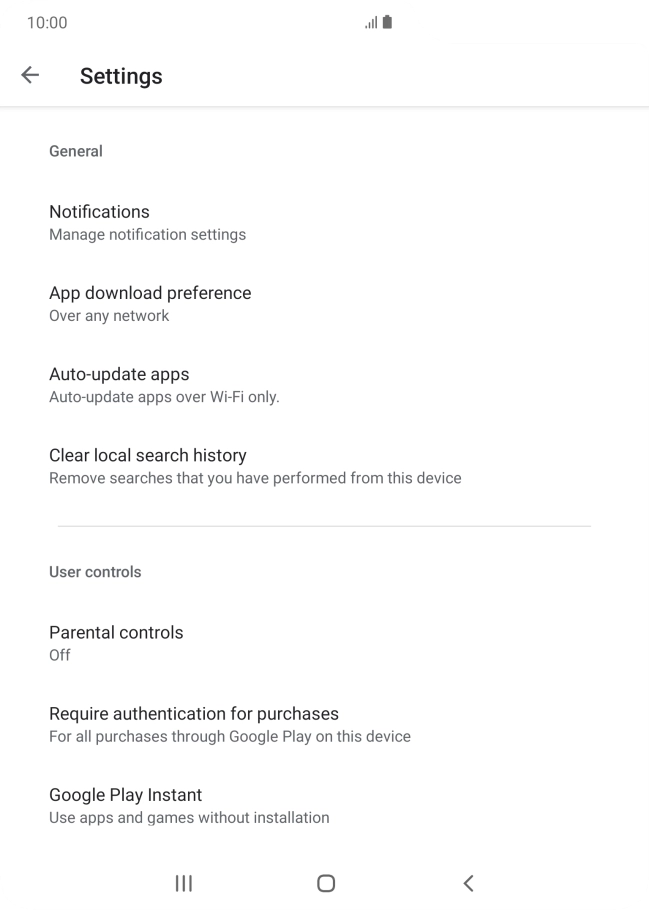Tap Require authentication for purchases
The width and height of the screenshot is (649, 910).
pyautogui.click(x=193, y=714)
